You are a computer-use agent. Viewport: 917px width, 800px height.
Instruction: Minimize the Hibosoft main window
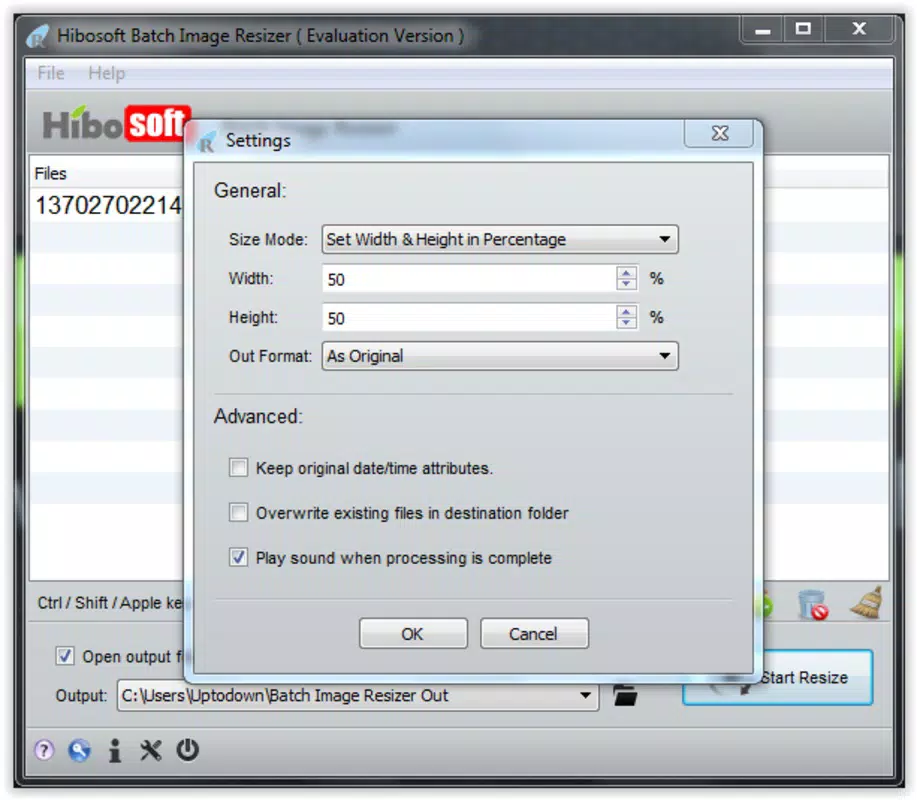click(x=762, y=29)
